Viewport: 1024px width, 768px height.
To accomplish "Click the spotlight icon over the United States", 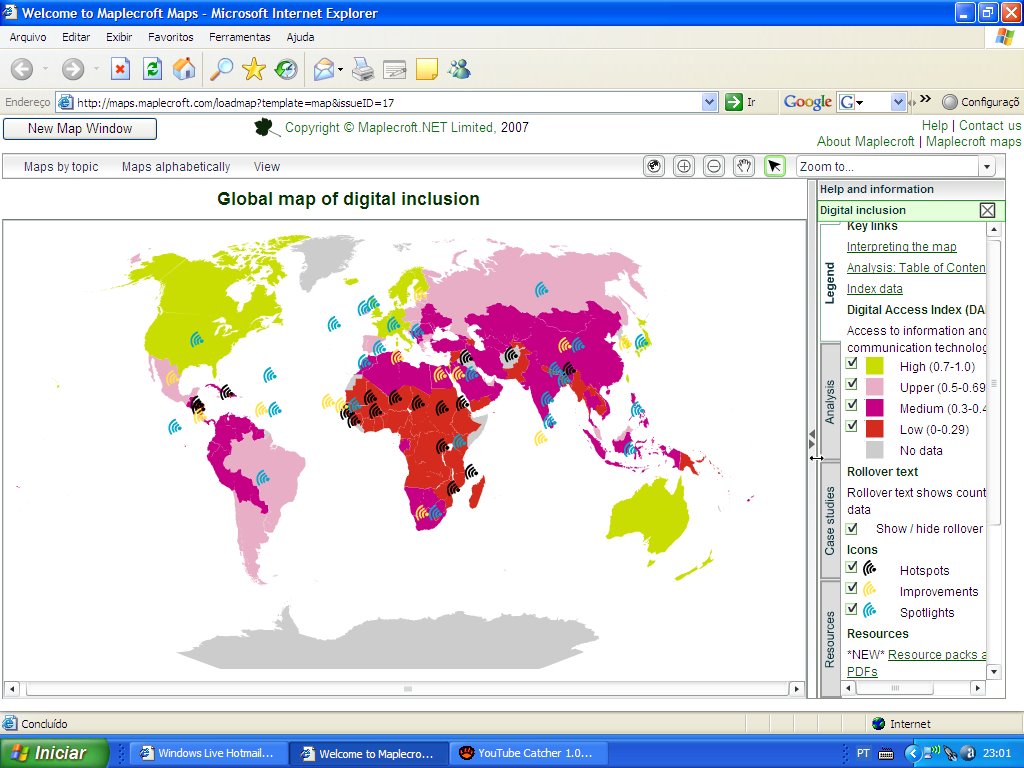I will click(197, 339).
